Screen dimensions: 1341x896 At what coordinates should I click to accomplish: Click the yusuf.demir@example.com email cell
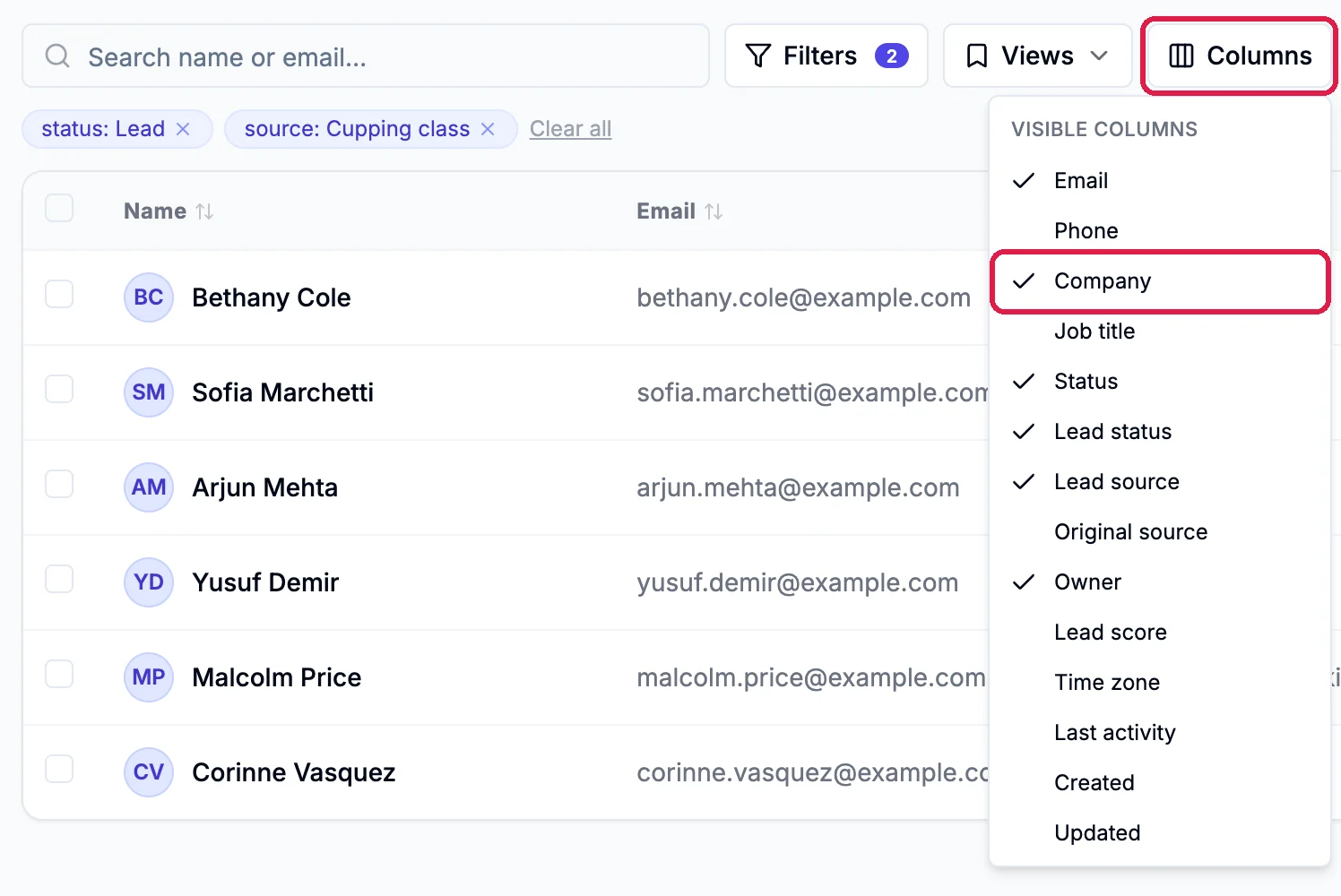(797, 582)
